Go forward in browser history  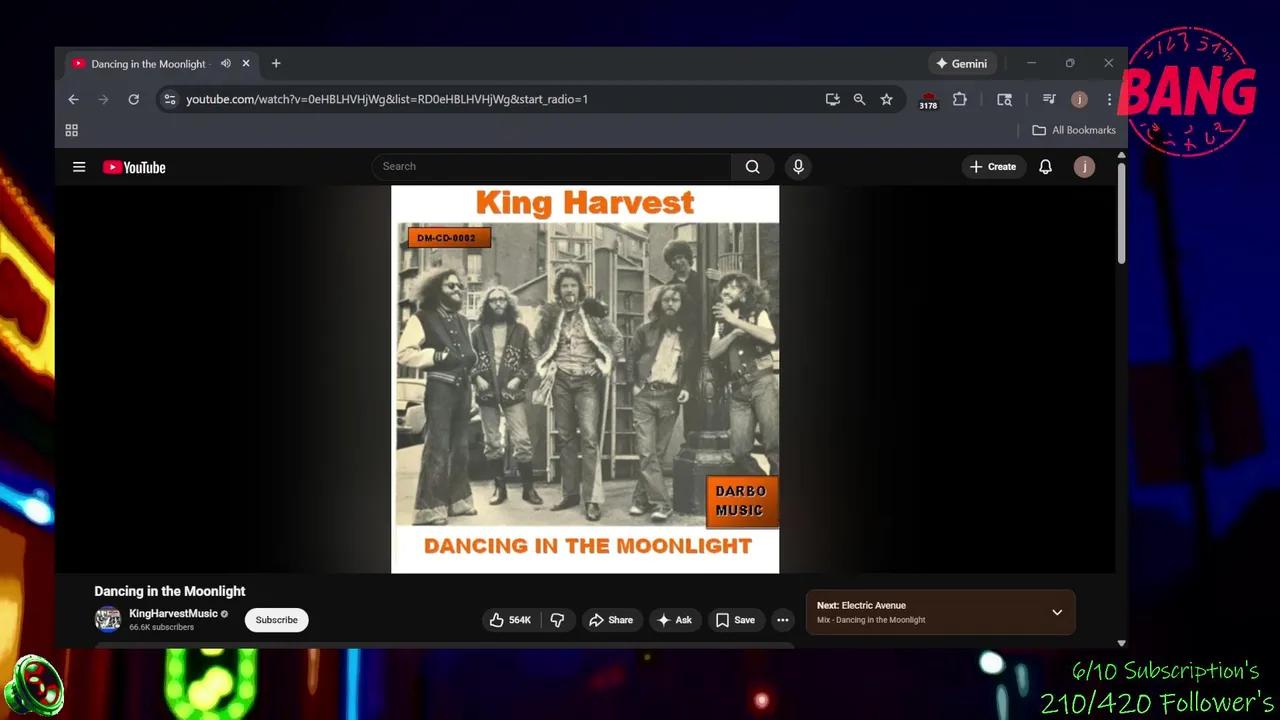103,99
